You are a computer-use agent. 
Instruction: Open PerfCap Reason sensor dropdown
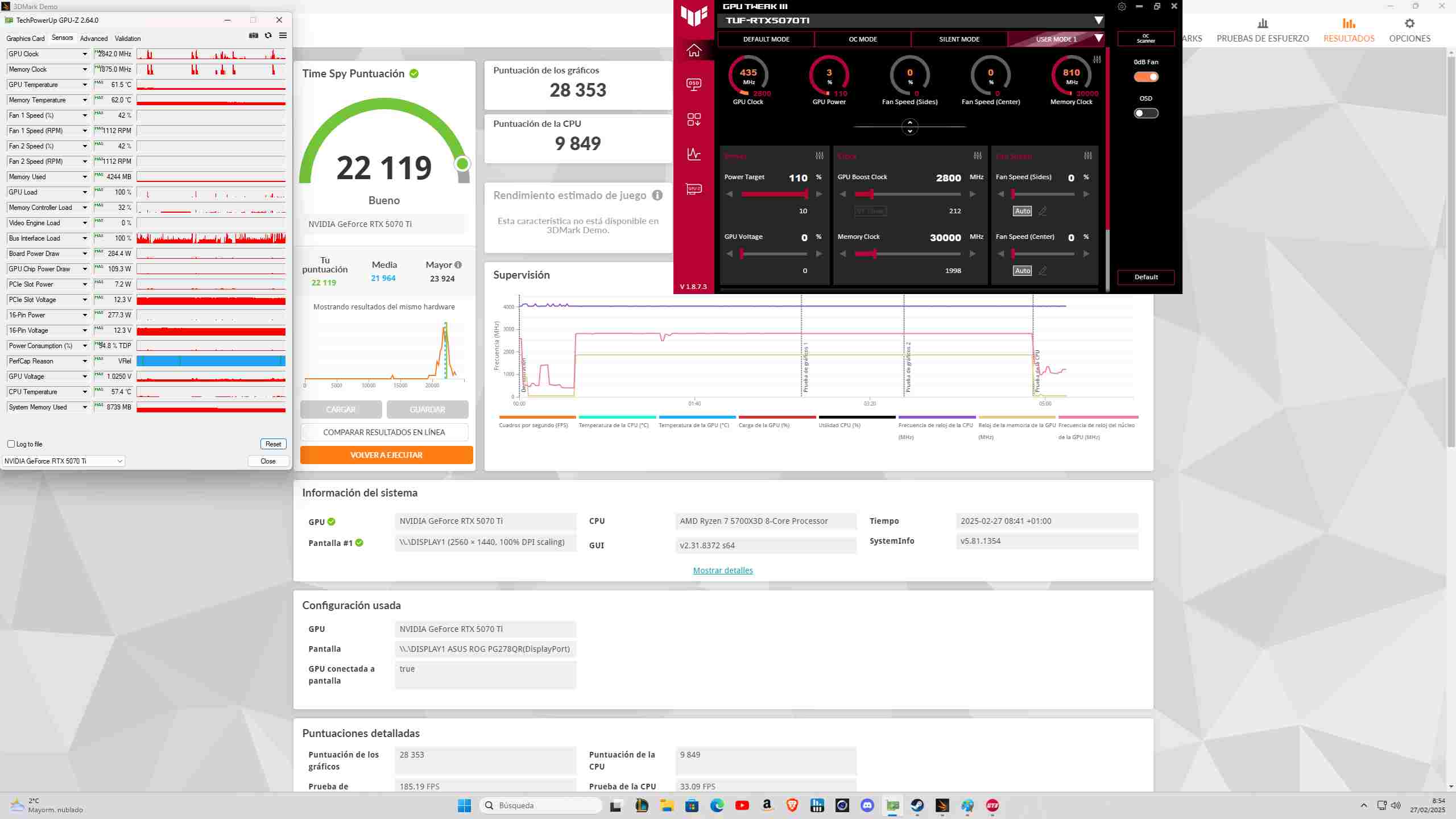[85, 361]
